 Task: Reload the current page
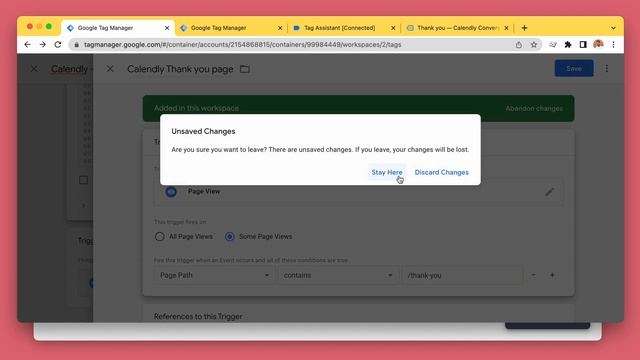pyautogui.click(x=58, y=44)
